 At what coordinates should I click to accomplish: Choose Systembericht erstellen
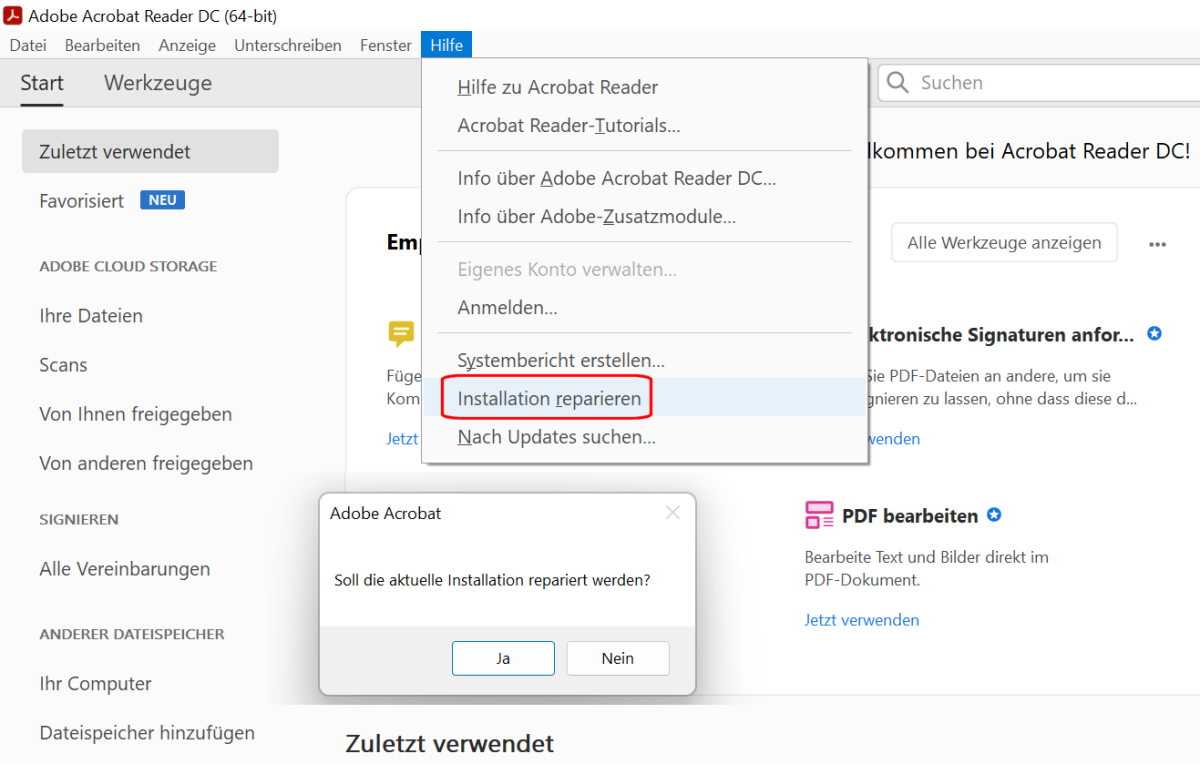pyautogui.click(x=645, y=360)
